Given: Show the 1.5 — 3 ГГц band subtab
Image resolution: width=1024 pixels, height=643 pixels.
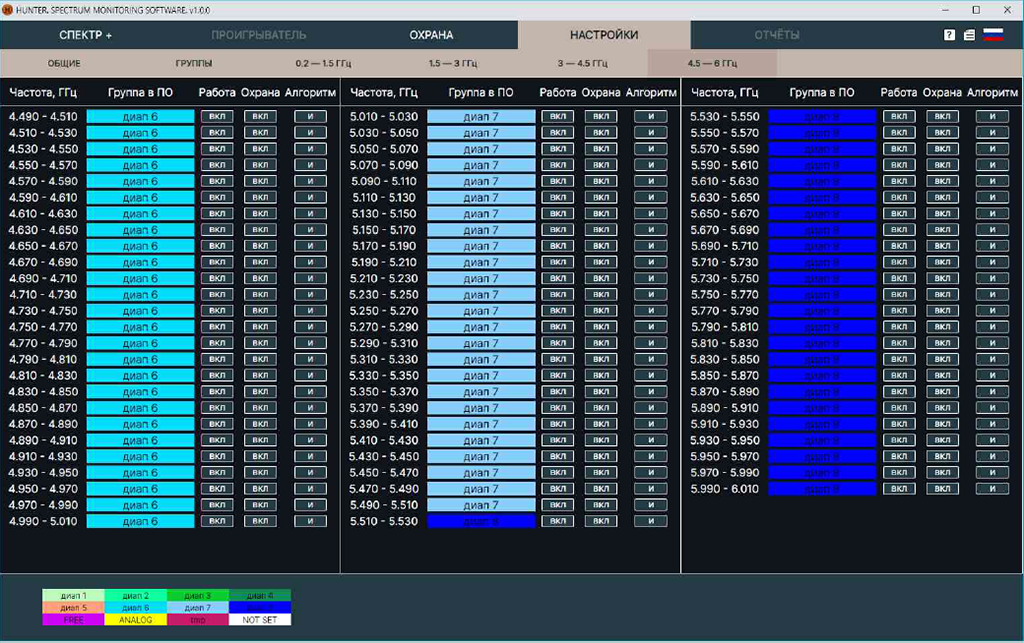Looking at the screenshot, I should pyautogui.click(x=453, y=63).
